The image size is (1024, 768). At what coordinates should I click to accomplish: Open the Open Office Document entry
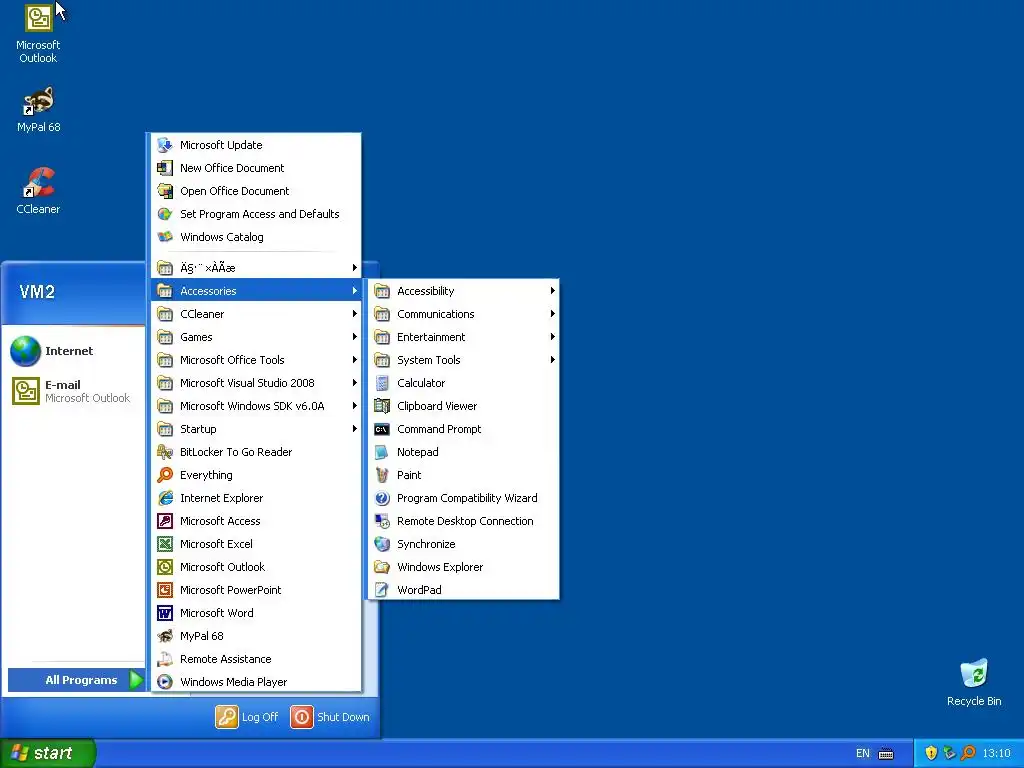click(256, 191)
